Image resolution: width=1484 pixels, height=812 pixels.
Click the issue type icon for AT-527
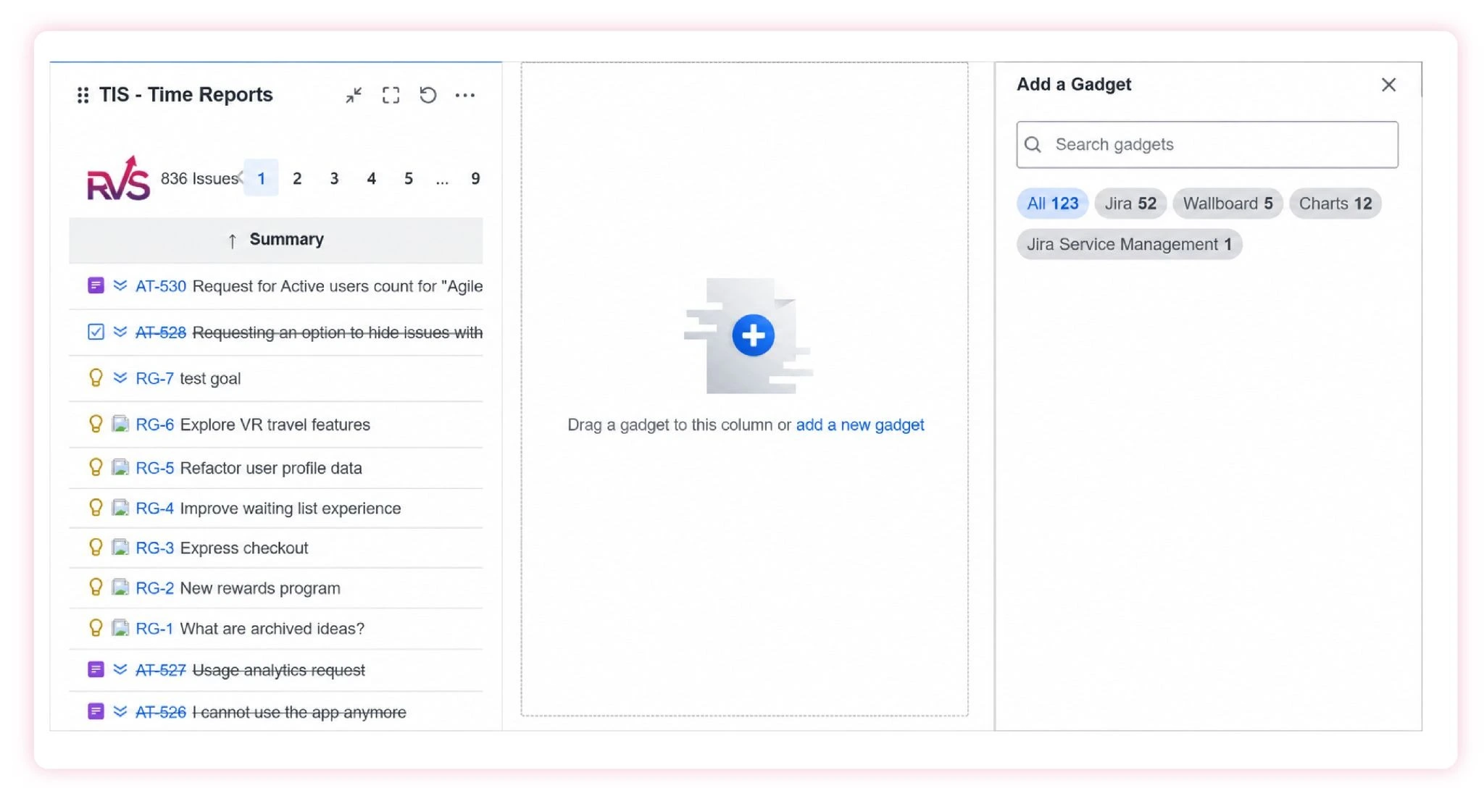[x=96, y=669]
